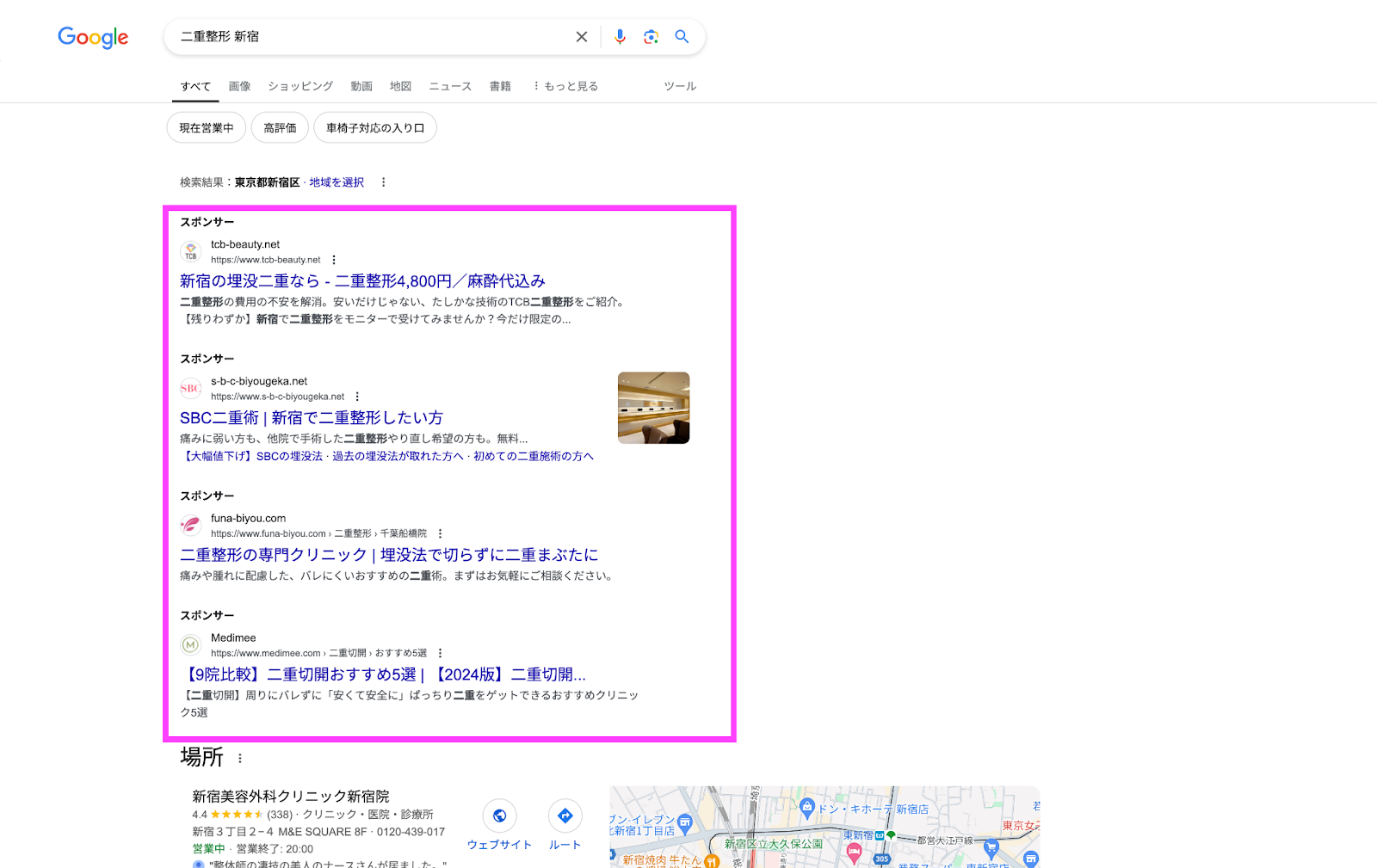The height and width of the screenshot is (868, 1377).
Task: Open three-dot menu for tcb-beauty.net ad
Action: pos(334,260)
